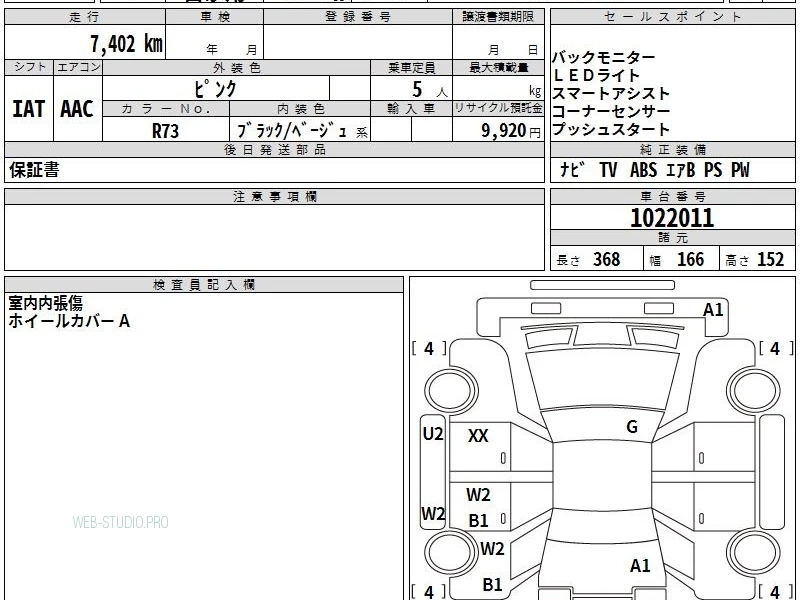800x600 pixels.
Task: Select the recycle deposit 9,920円
Action: click(511, 131)
